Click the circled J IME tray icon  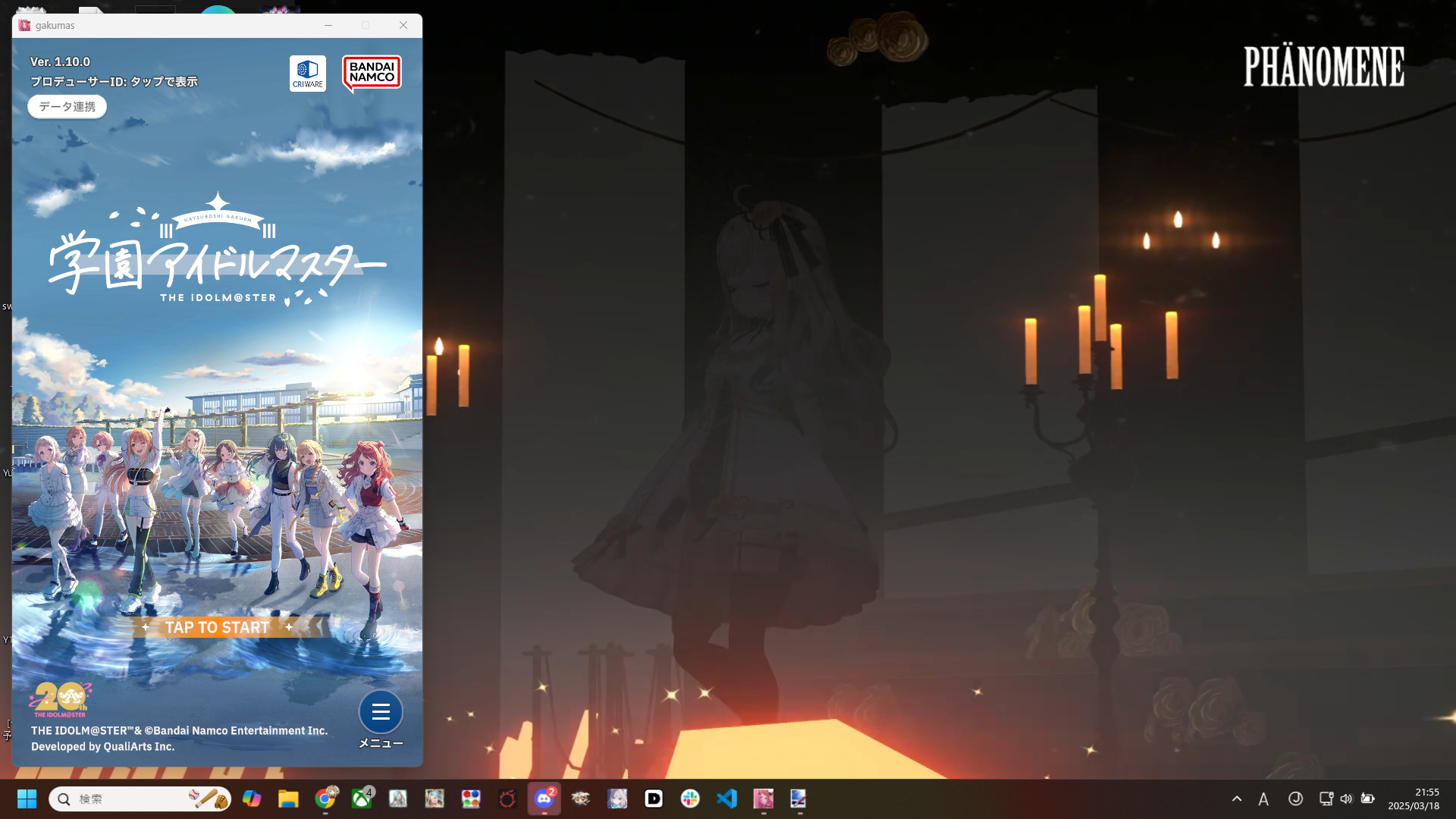tap(1295, 799)
